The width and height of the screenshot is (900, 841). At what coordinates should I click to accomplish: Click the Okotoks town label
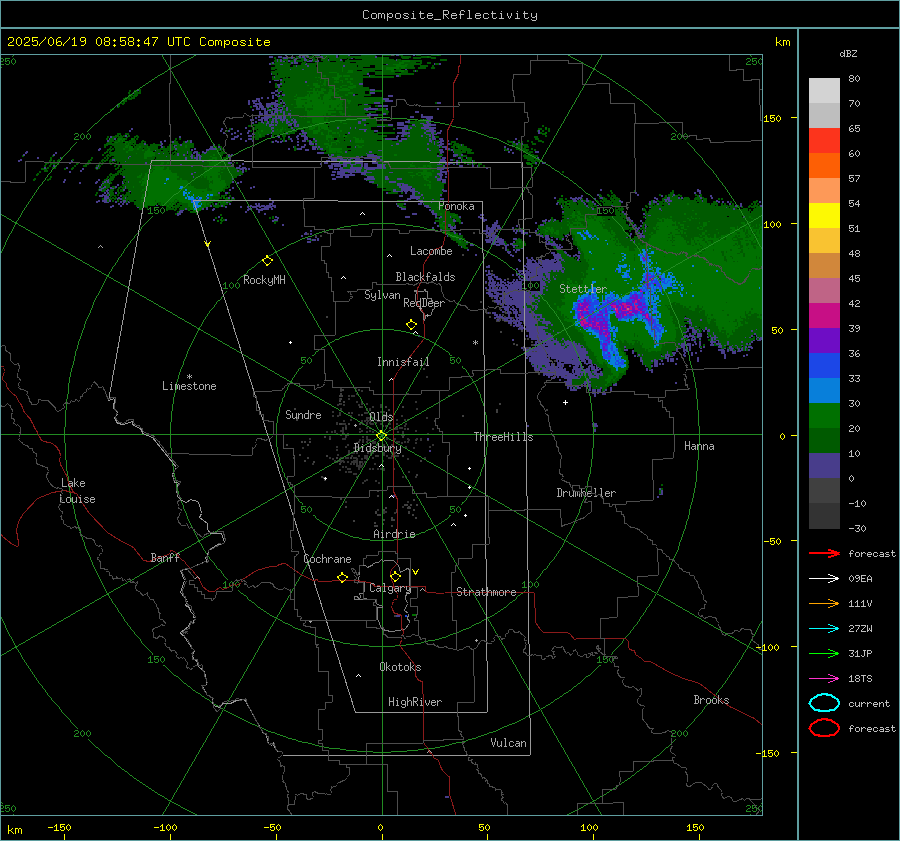[x=400, y=666]
